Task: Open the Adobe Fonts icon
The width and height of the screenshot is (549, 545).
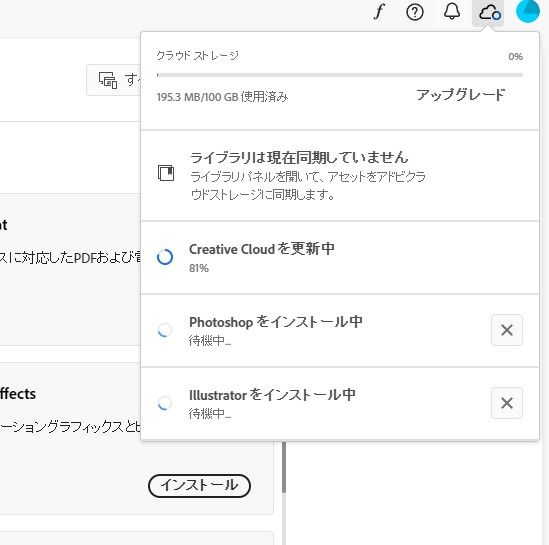Action: pos(380,12)
